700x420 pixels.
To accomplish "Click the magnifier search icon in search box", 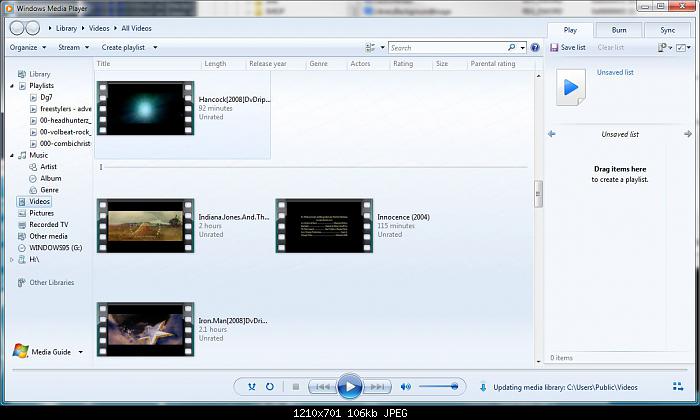I will 512,47.
